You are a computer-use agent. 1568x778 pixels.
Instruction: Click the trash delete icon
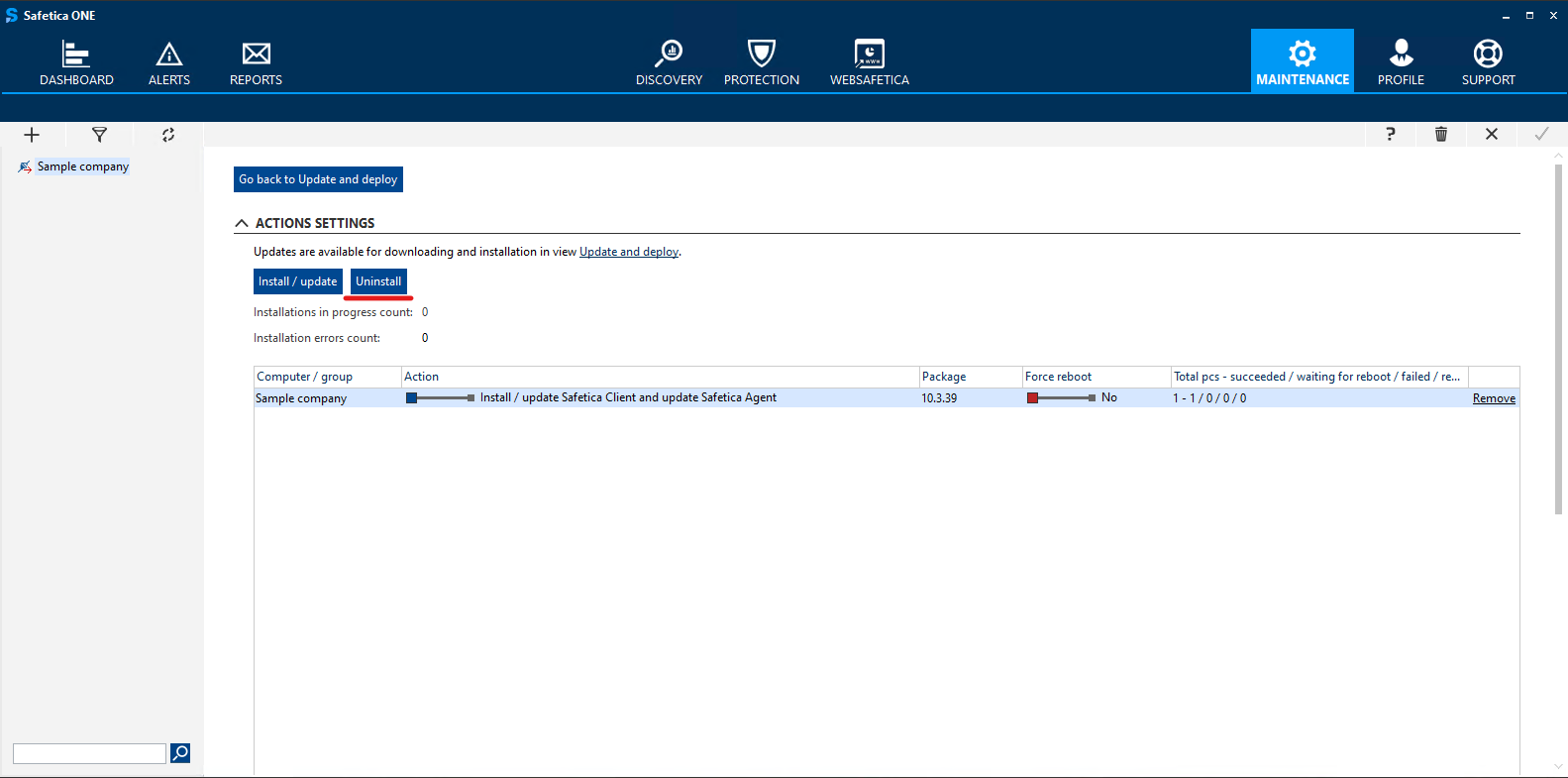point(1441,134)
